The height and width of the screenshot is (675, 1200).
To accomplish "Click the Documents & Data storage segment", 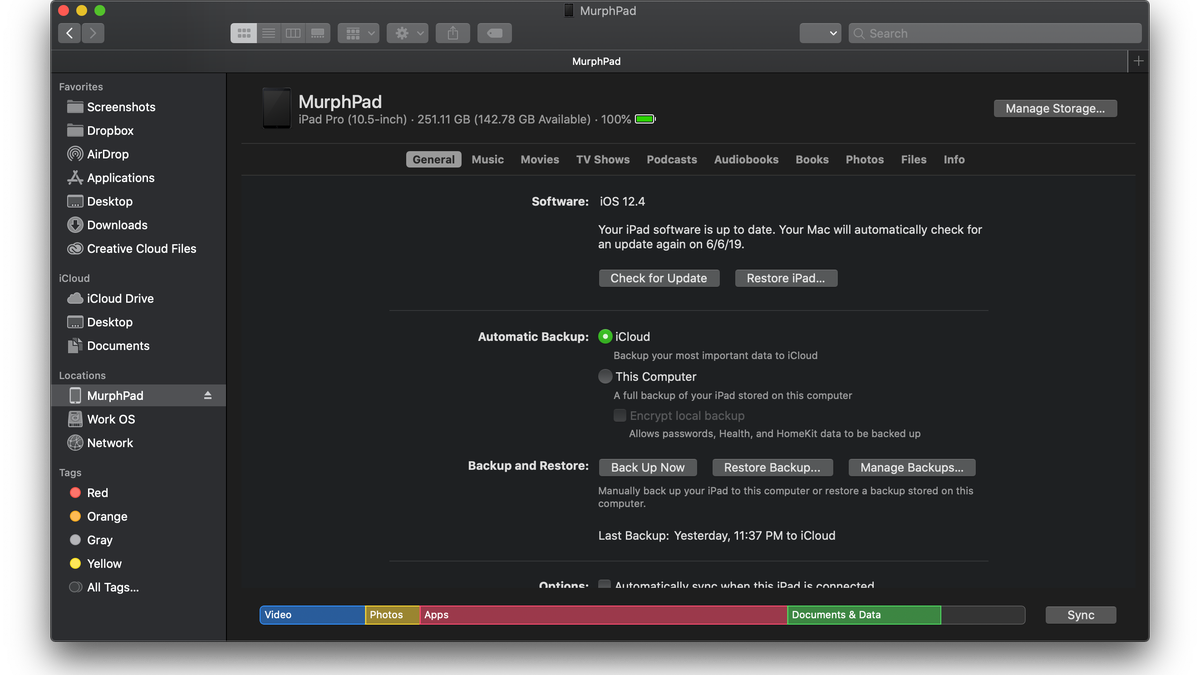I will pos(864,615).
